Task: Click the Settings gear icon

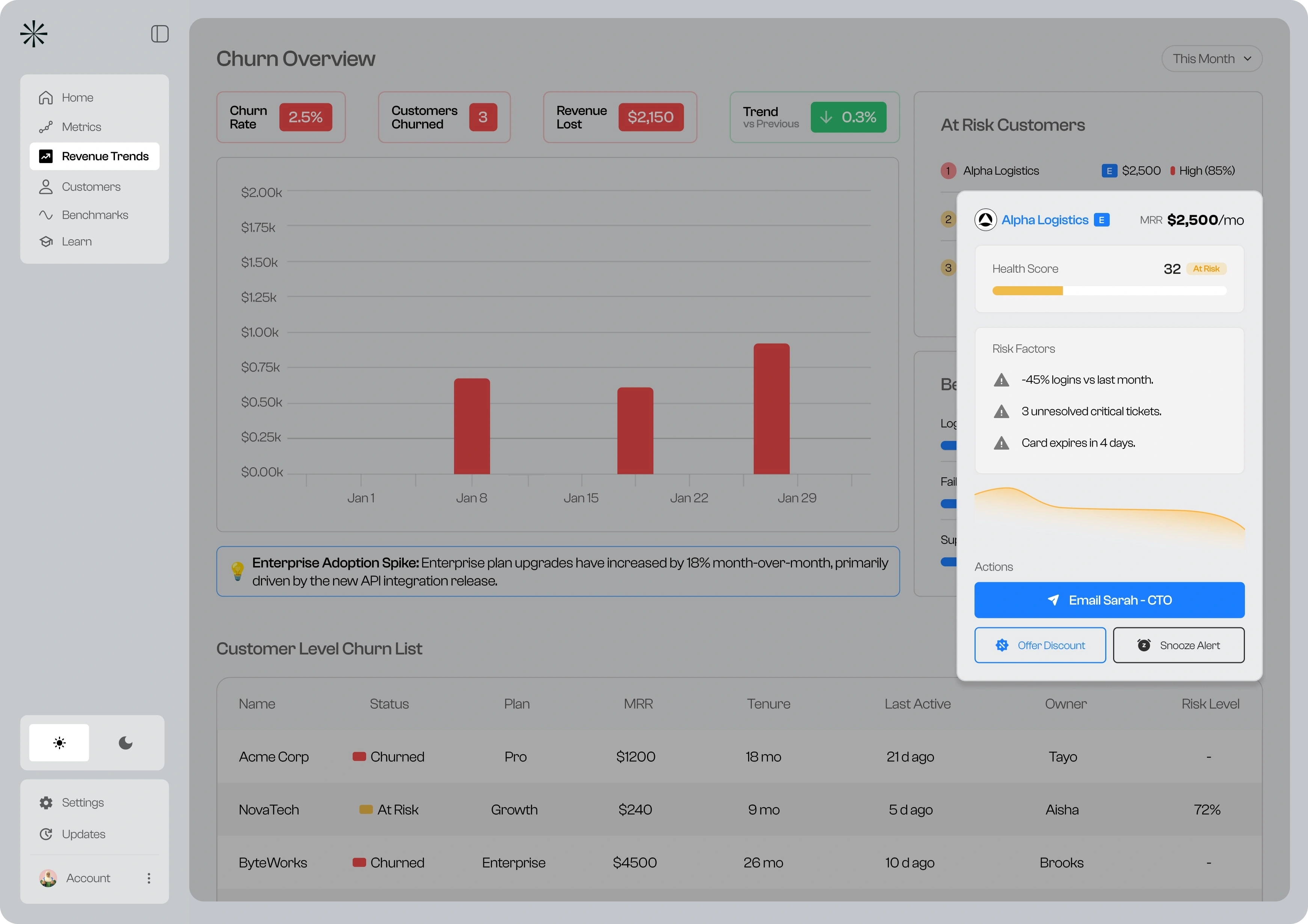Action: coord(46,803)
